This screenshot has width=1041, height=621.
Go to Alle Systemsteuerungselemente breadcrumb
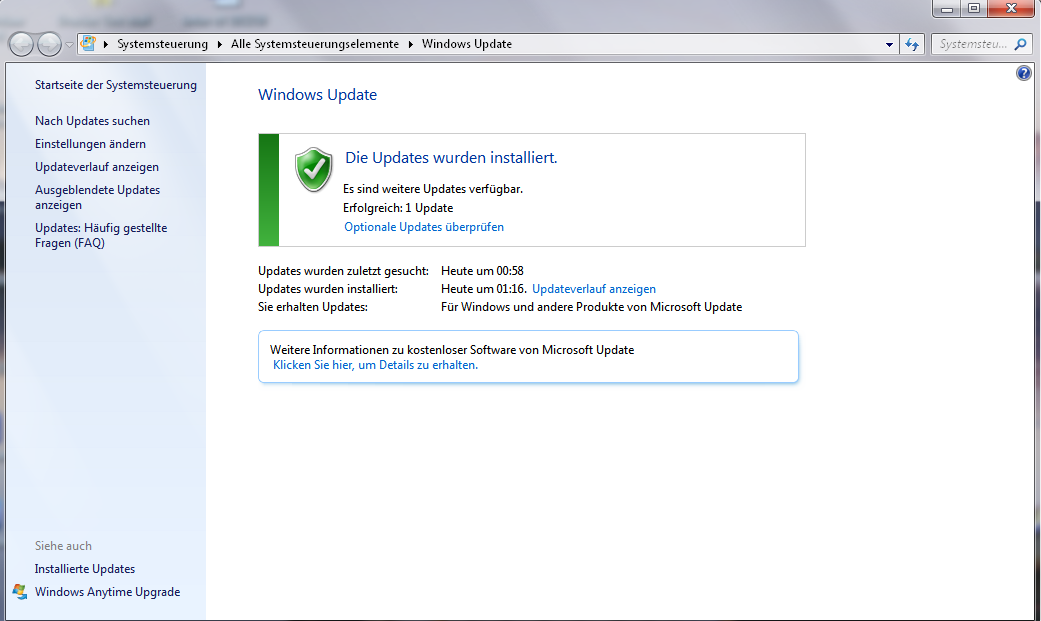tap(315, 44)
